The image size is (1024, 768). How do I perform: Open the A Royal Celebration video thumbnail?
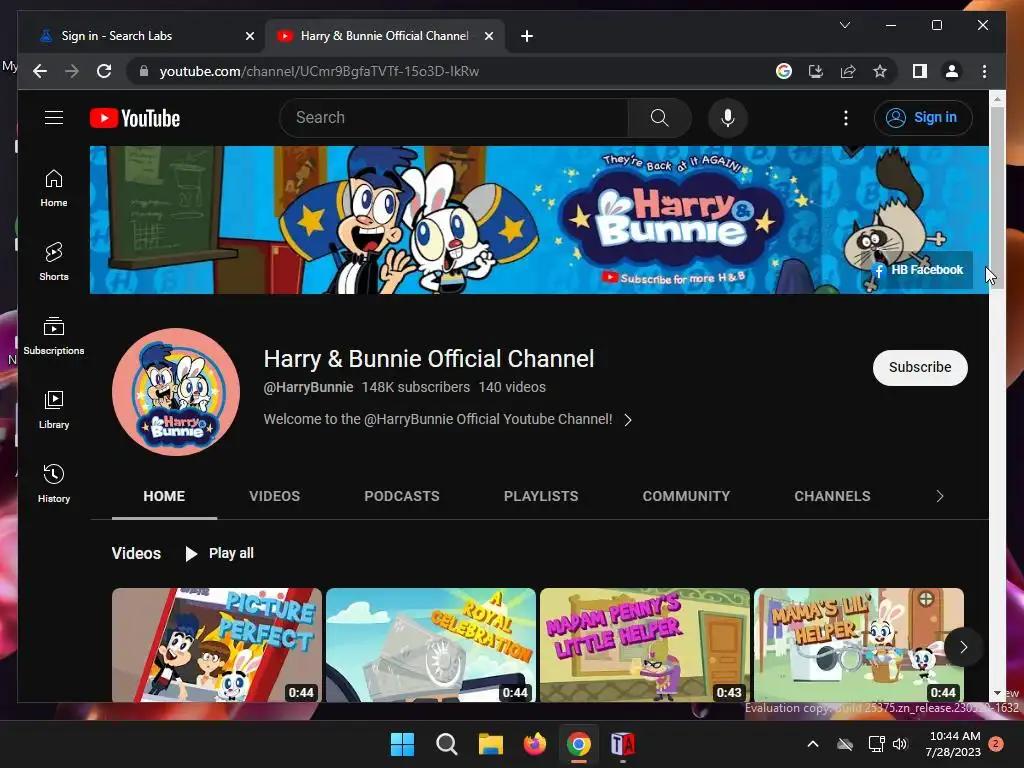click(x=430, y=645)
